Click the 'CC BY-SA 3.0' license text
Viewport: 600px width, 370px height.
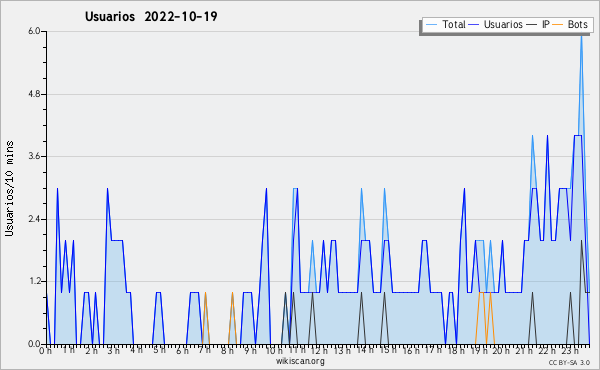pyautogui.click(x=569, y=362)
